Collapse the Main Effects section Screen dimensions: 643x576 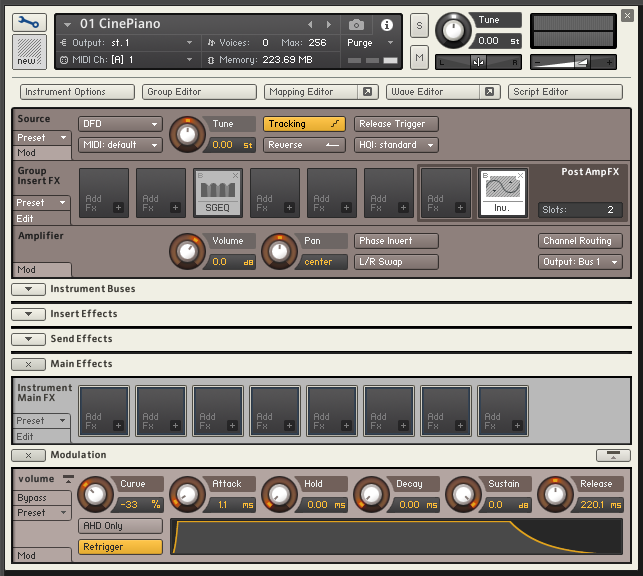coord(28,364)
